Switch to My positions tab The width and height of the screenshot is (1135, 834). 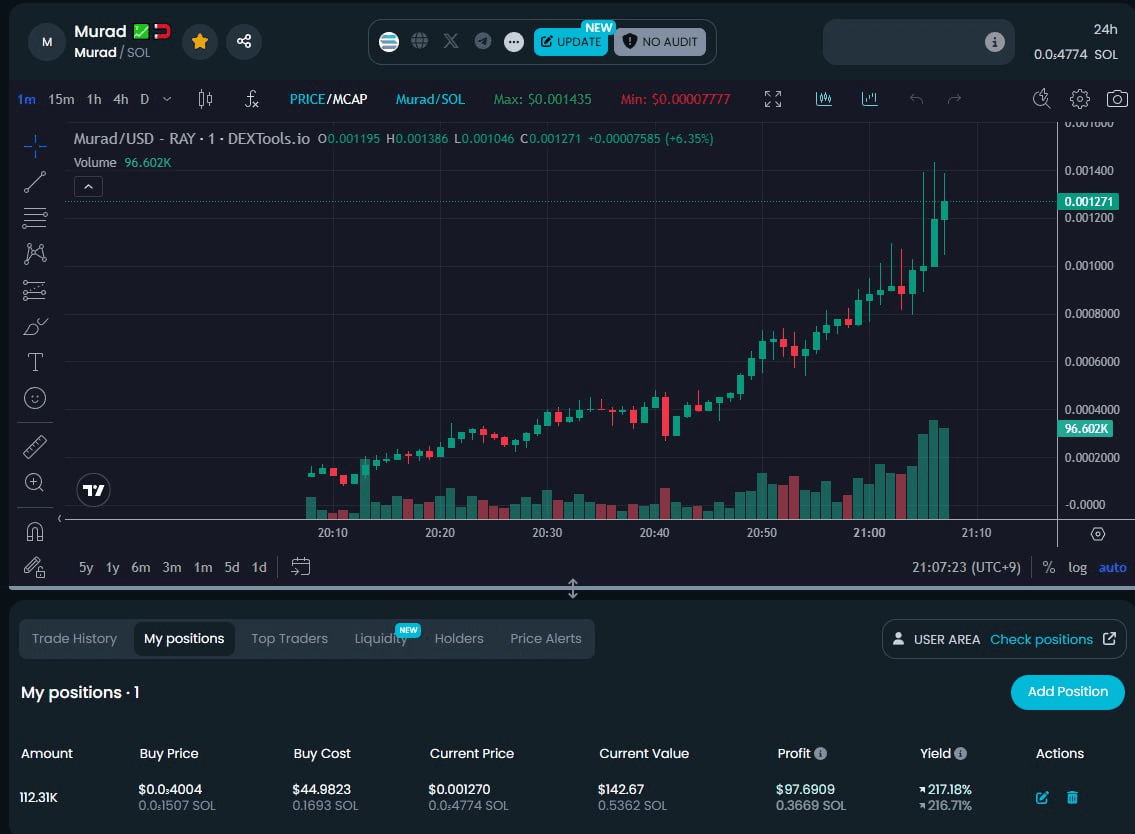pyautogui.click(x=184, y=639)
